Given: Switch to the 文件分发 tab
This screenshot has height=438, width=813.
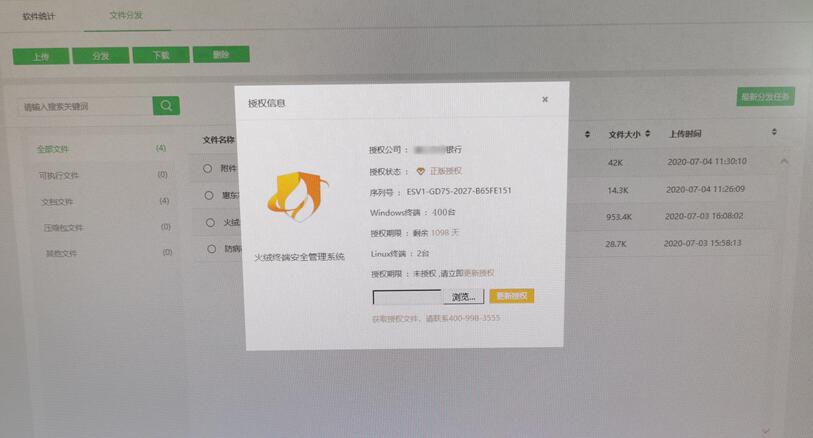Looking at the screenshot, I should (x=128, y=16).
